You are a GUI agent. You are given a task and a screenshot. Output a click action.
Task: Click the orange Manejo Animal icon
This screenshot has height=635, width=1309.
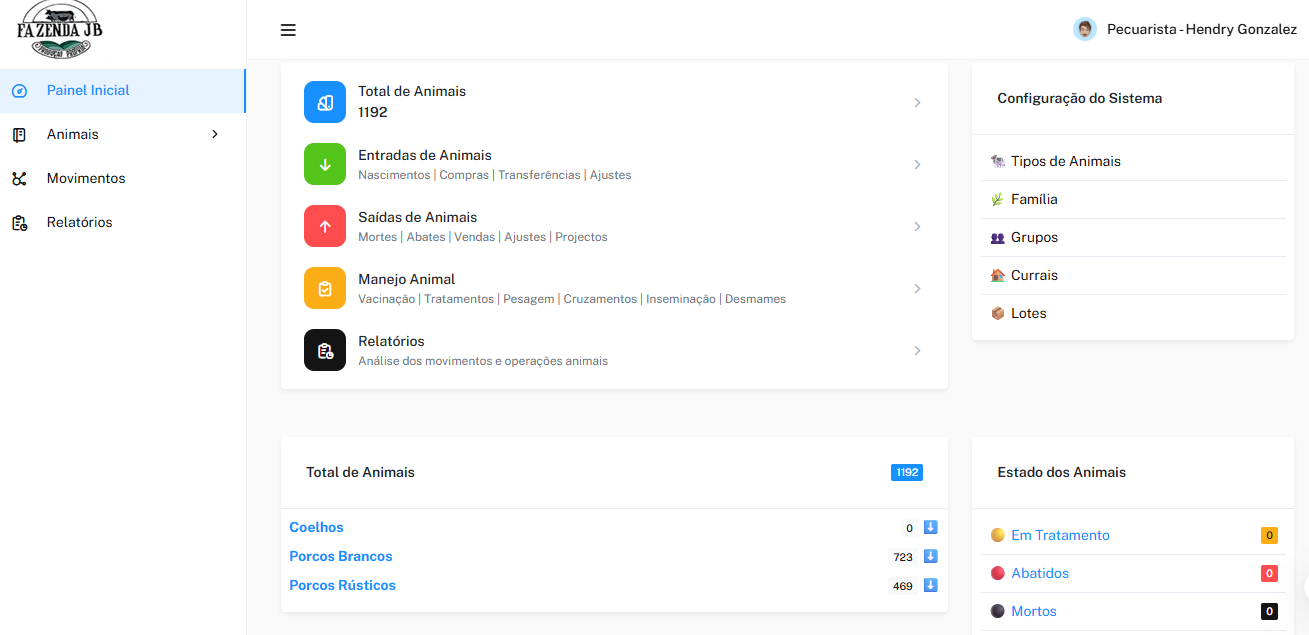pos(325,288)
